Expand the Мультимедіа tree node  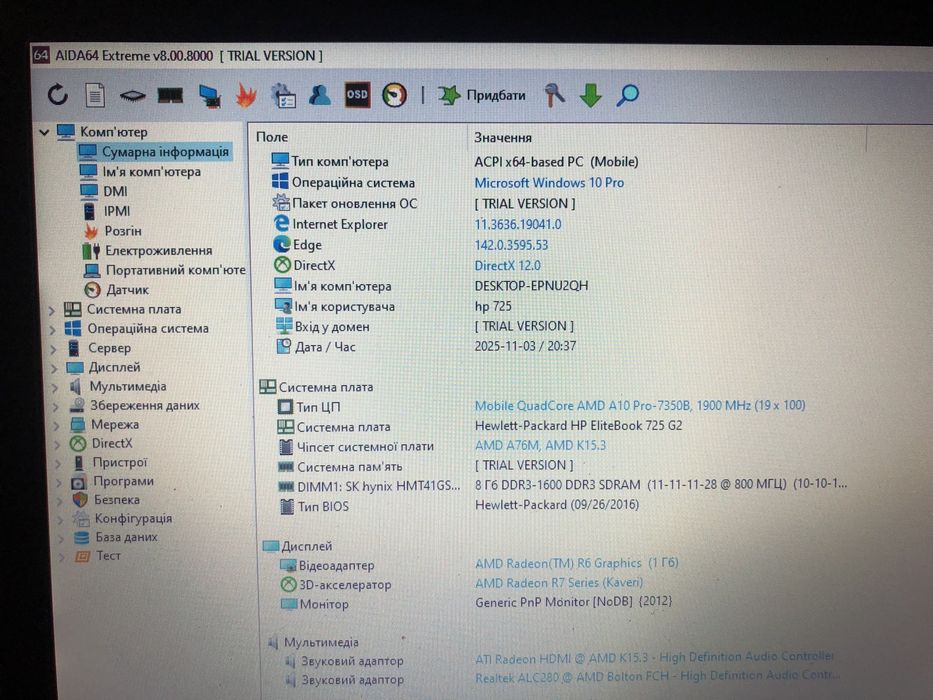tap(55, 388)
